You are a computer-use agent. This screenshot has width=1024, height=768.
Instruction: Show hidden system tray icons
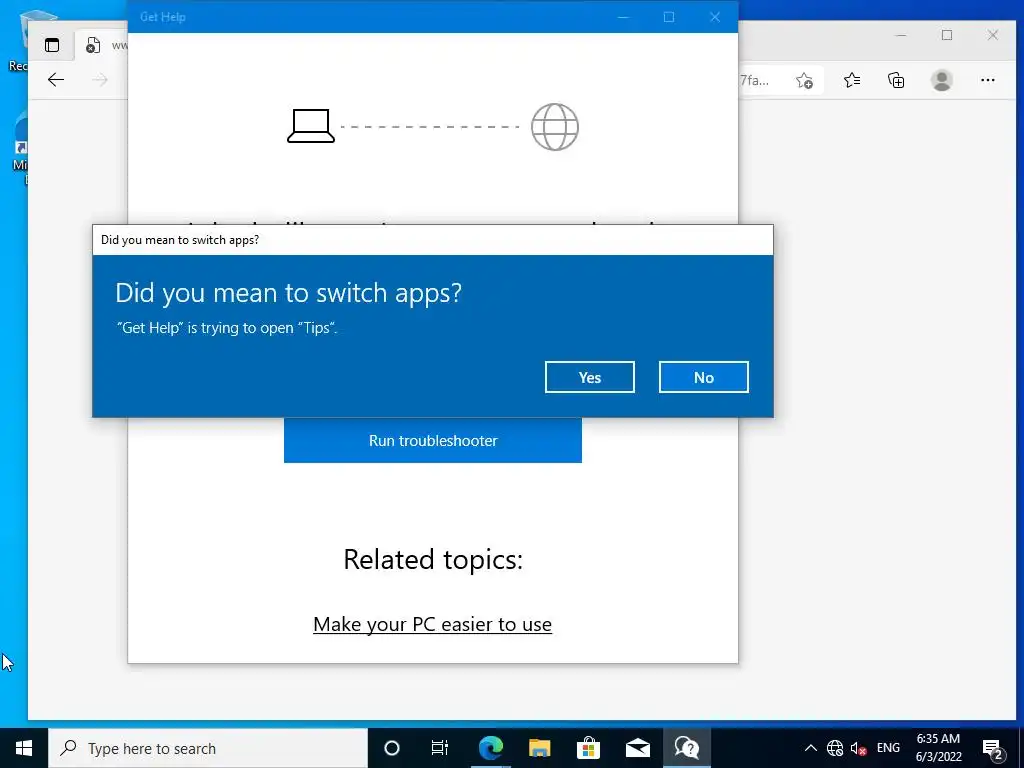point(810,748)
